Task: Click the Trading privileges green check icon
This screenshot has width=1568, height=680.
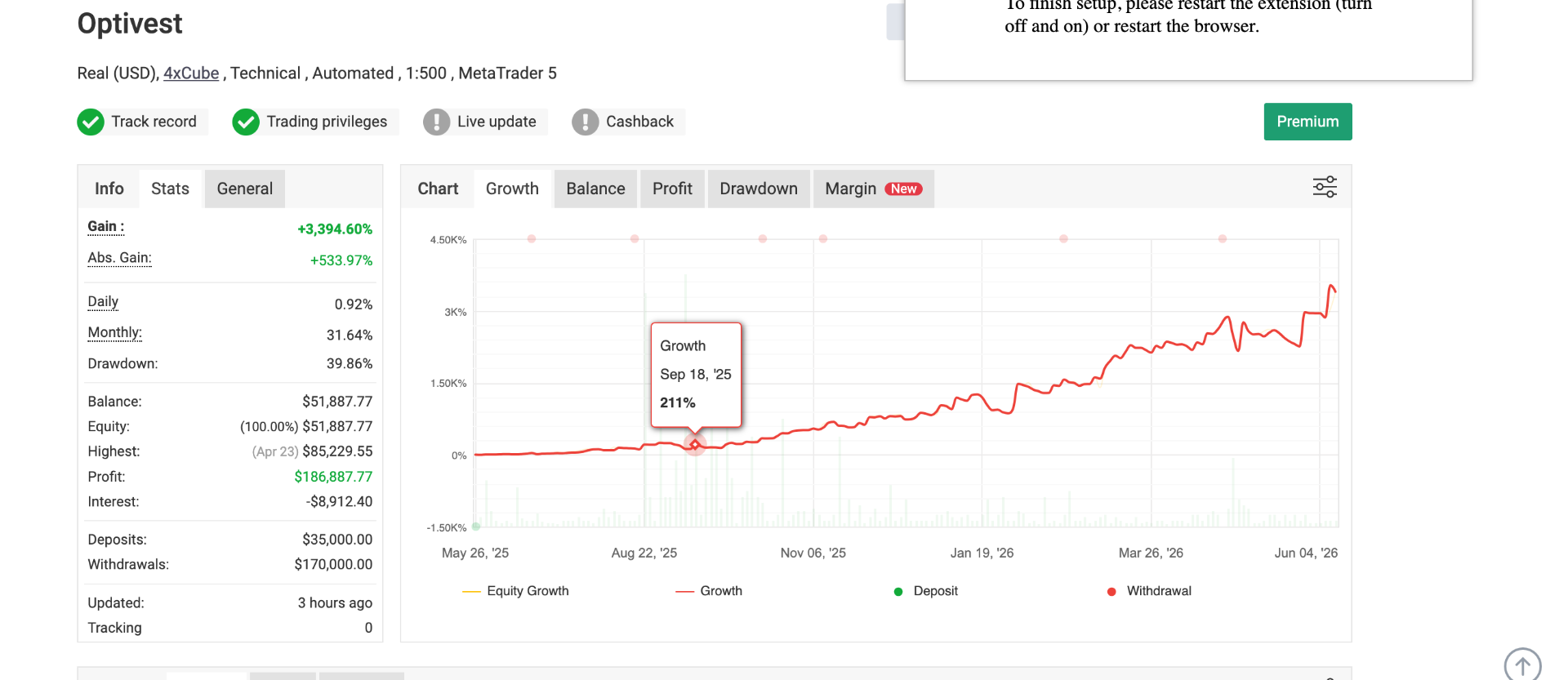Action: pyautogui.click(x=246, y=122)
